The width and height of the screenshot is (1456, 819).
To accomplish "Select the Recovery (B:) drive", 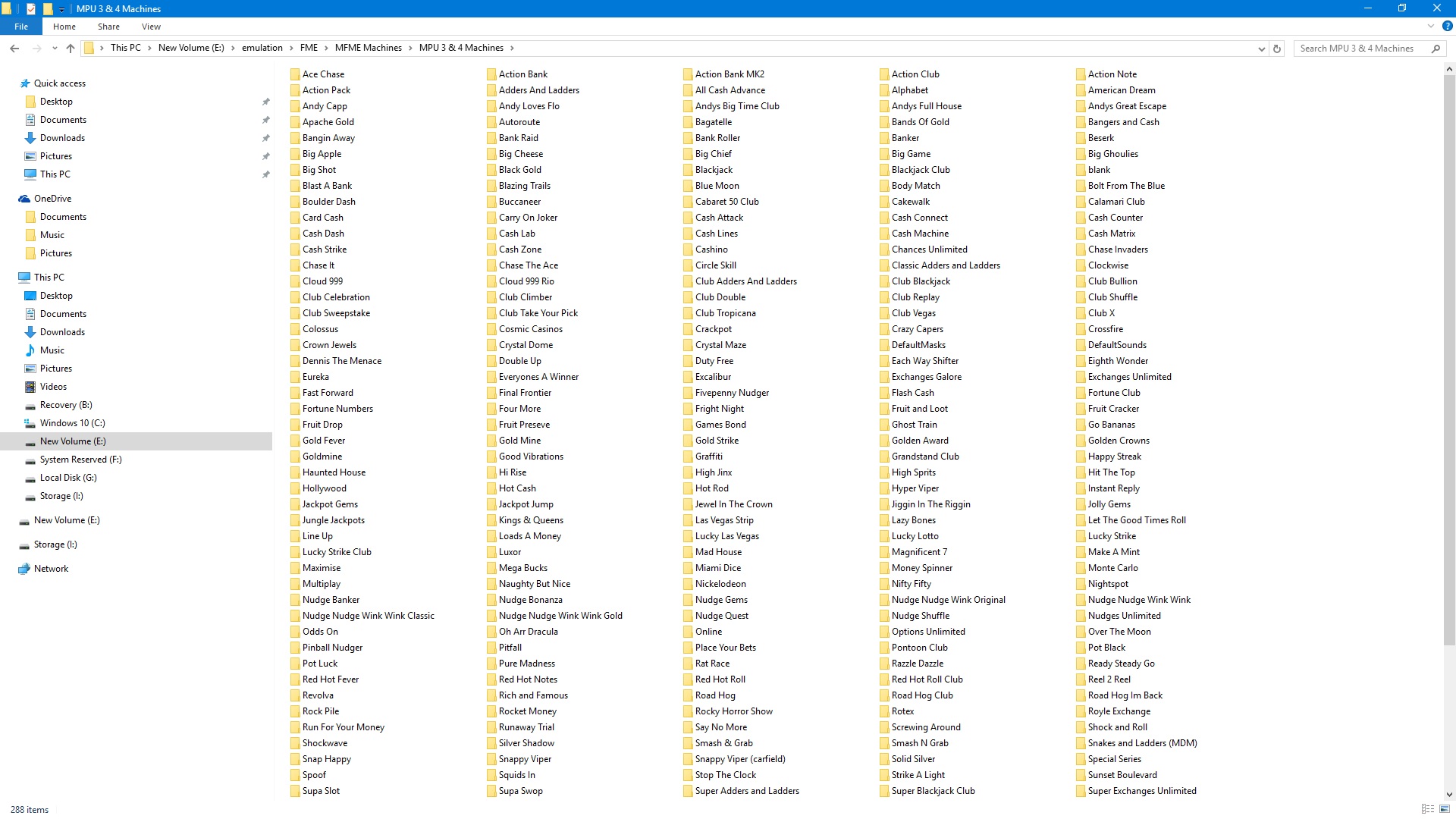I will pyautogui.click(x=66, y=405).
